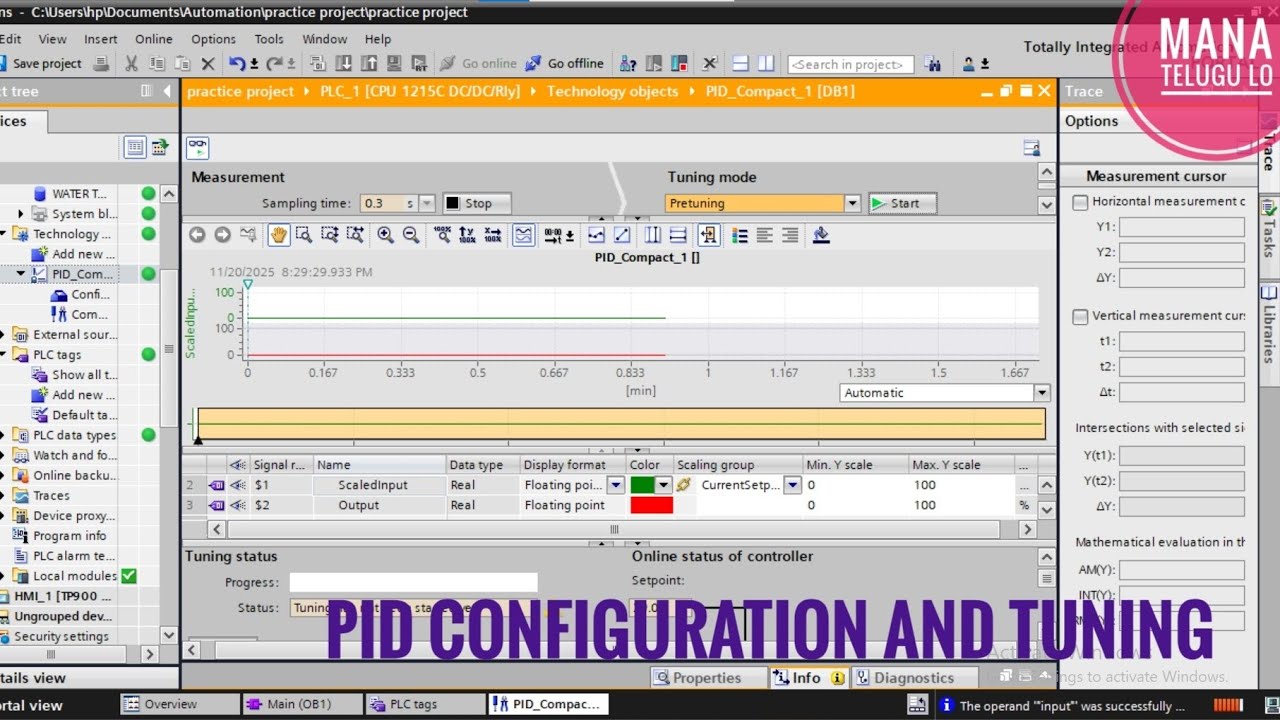Click Save project button
The height and width of the screenshot is (720, 1280).
click(40, 63)
